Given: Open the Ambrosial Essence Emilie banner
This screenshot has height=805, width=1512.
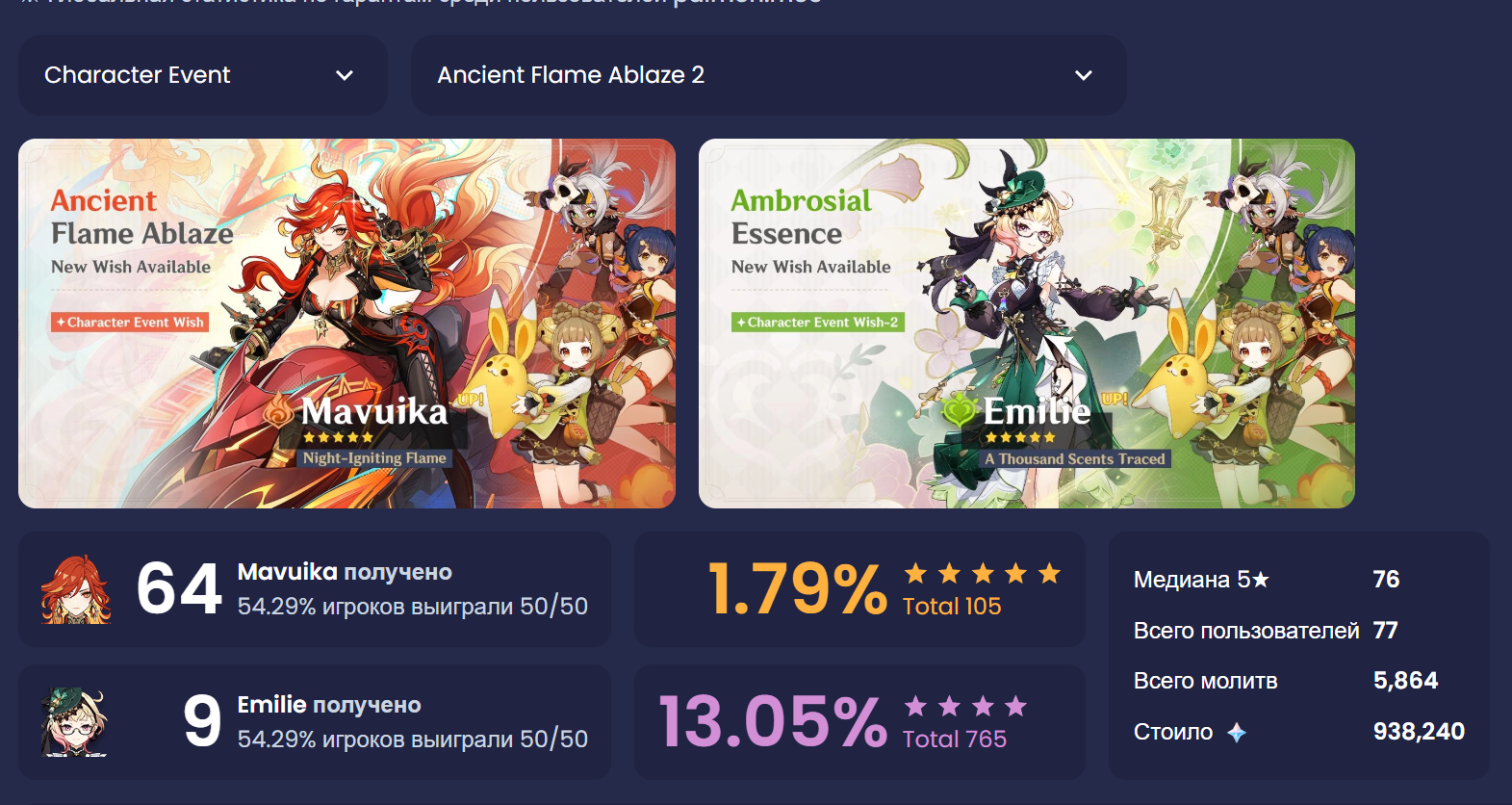Looking at the screenshot, I should tap(1027, 324).
